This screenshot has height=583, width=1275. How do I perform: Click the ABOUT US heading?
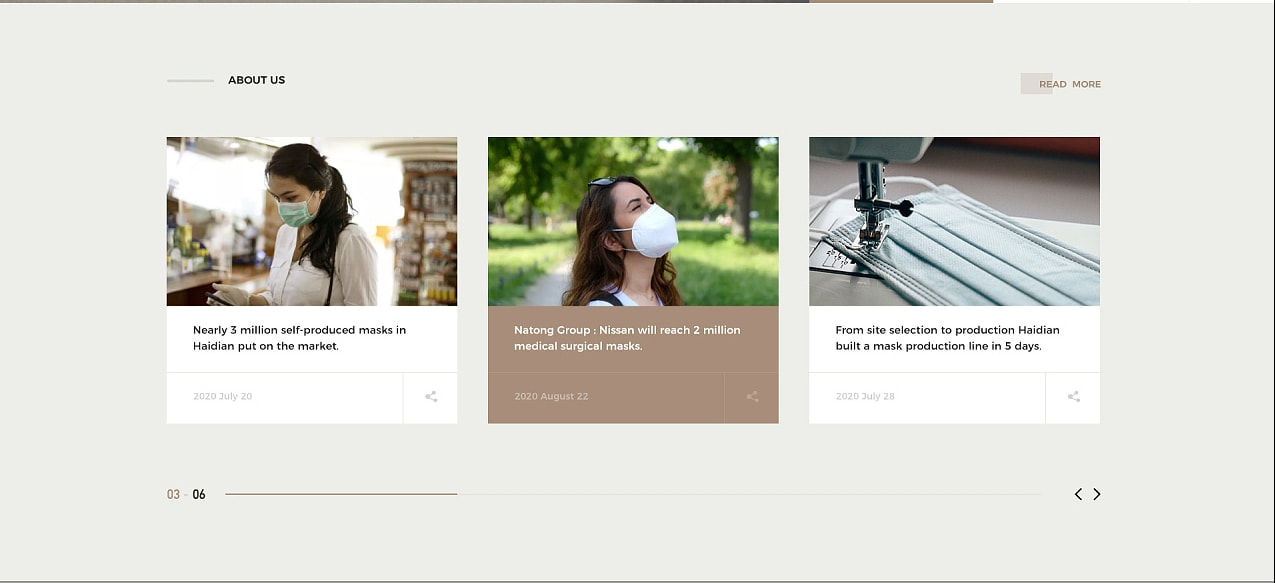click(256, 80)
